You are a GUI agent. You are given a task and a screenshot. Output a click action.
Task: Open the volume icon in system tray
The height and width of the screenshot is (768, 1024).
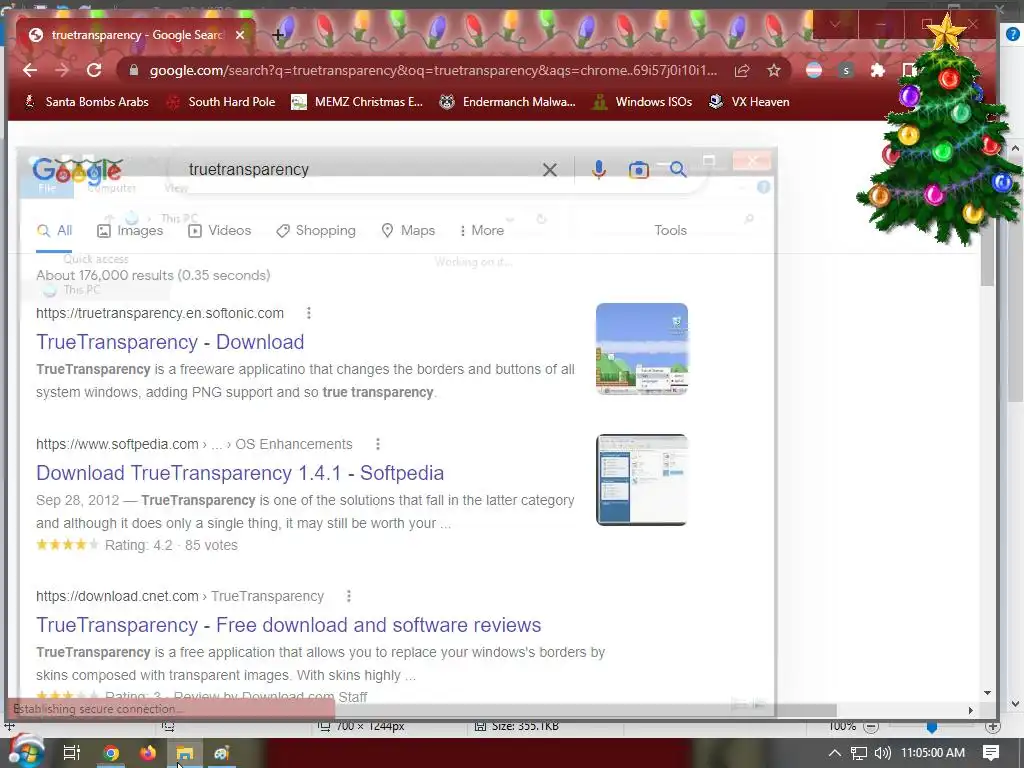[882, 753]
